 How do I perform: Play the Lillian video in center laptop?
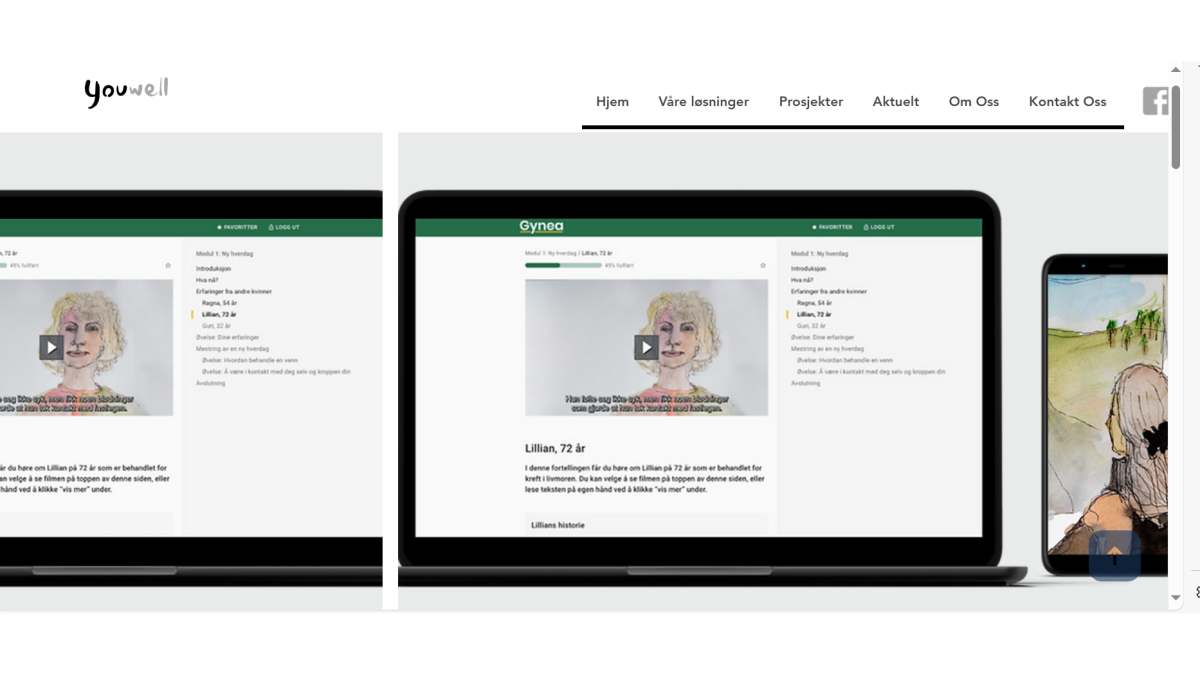tap(646, 347)
